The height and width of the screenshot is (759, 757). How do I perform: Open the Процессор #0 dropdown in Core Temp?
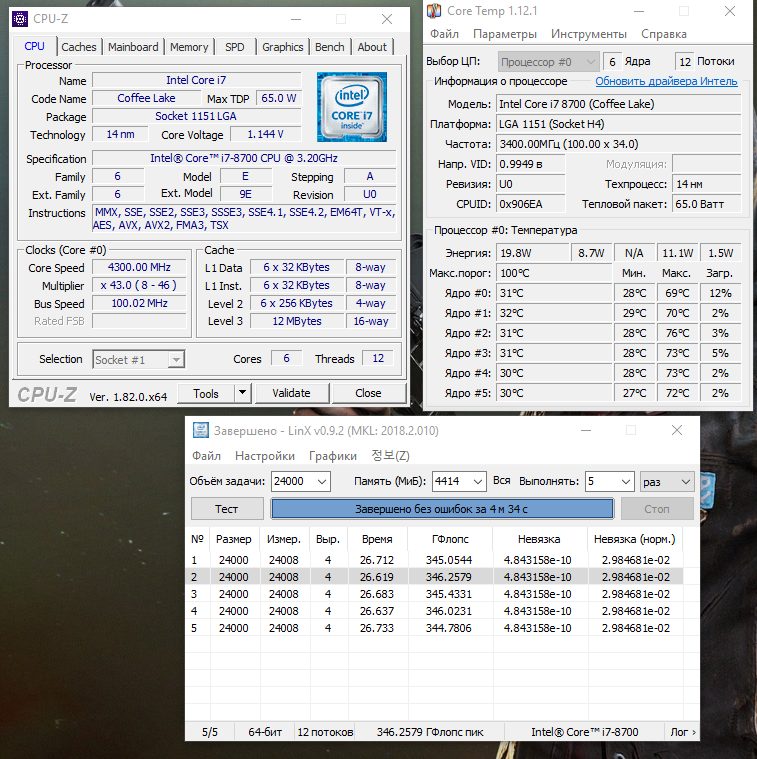[548, 62]
